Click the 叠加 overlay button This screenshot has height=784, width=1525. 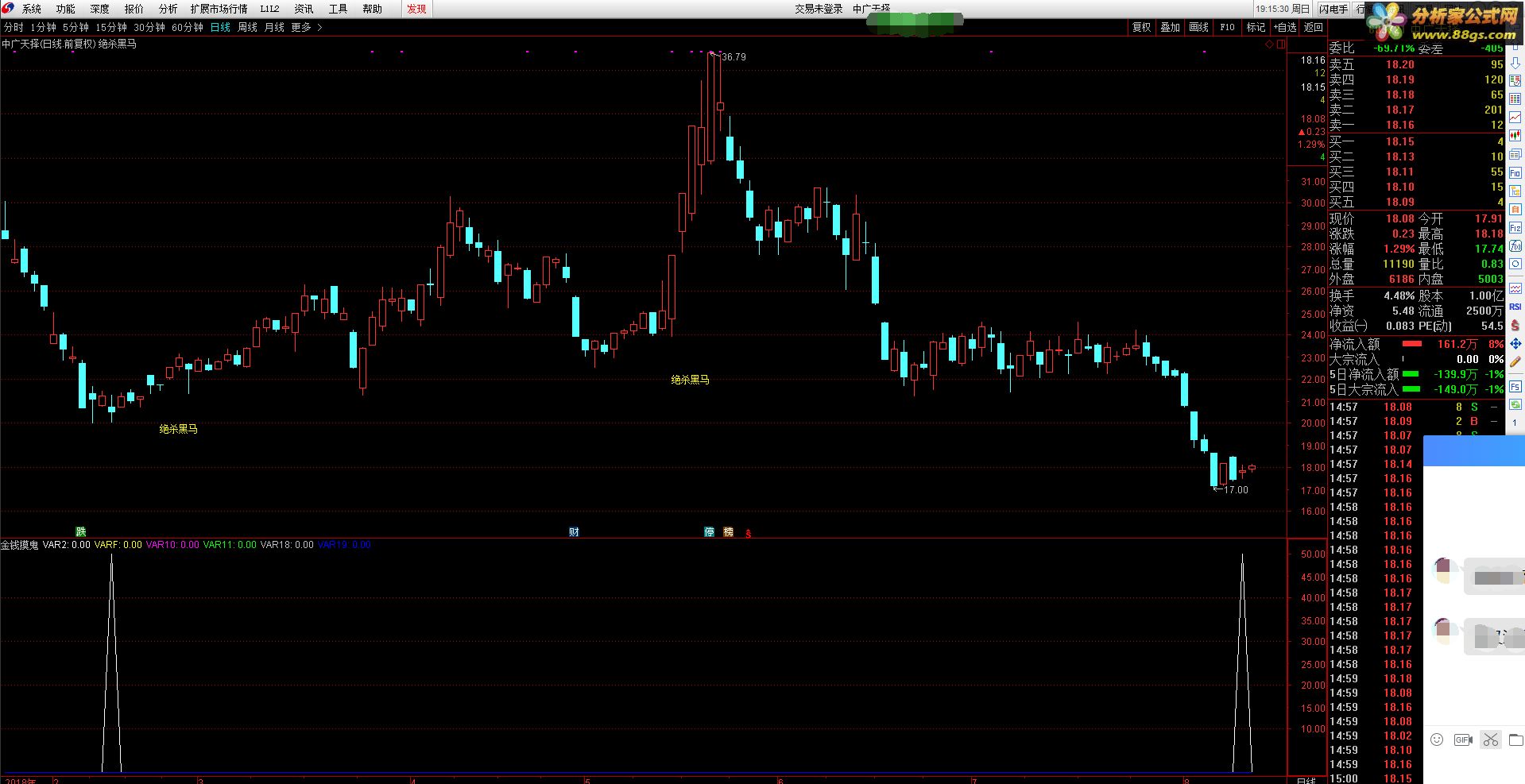click(x=1171, y=27)
